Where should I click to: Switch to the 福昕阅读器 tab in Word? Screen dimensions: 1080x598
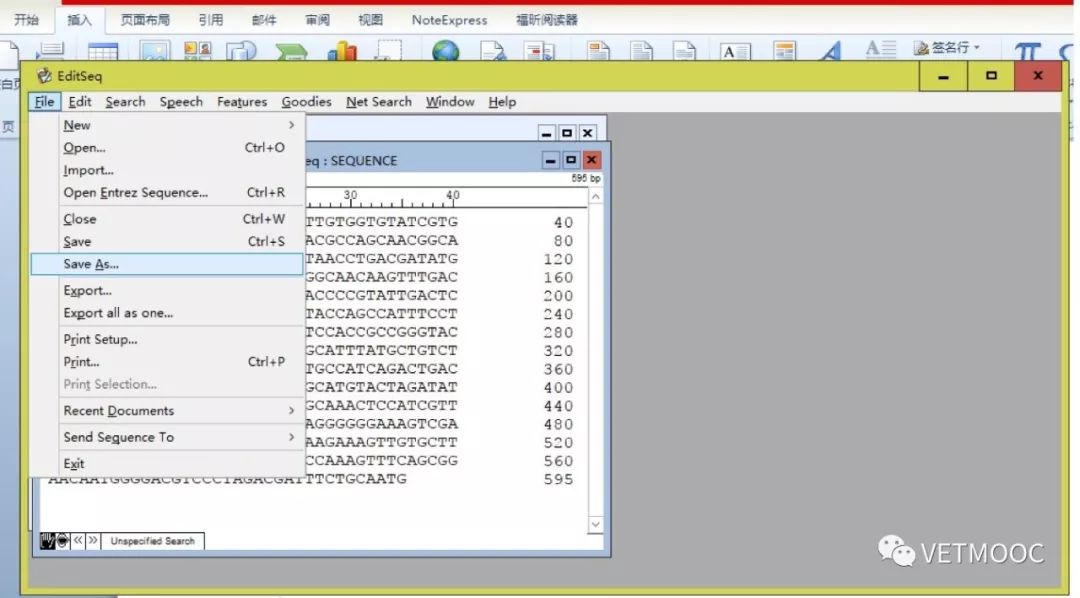pyautogui.click(x=547, y=20)
